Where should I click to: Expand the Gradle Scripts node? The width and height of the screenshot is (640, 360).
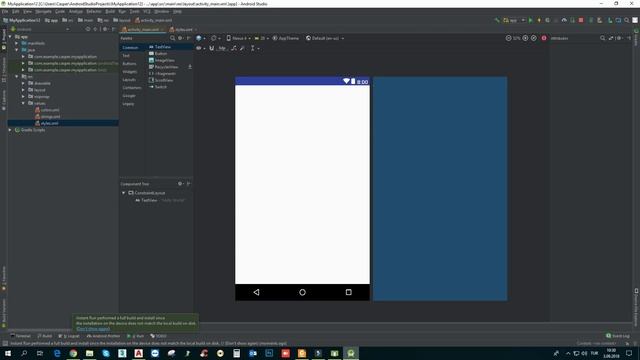pyautogui.click(x=10, y=130)
